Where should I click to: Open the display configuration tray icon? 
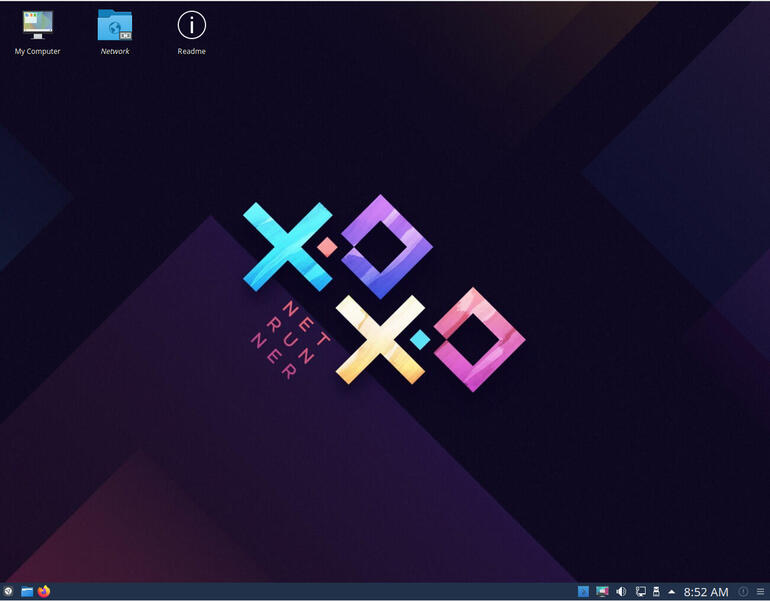[602, 592]
